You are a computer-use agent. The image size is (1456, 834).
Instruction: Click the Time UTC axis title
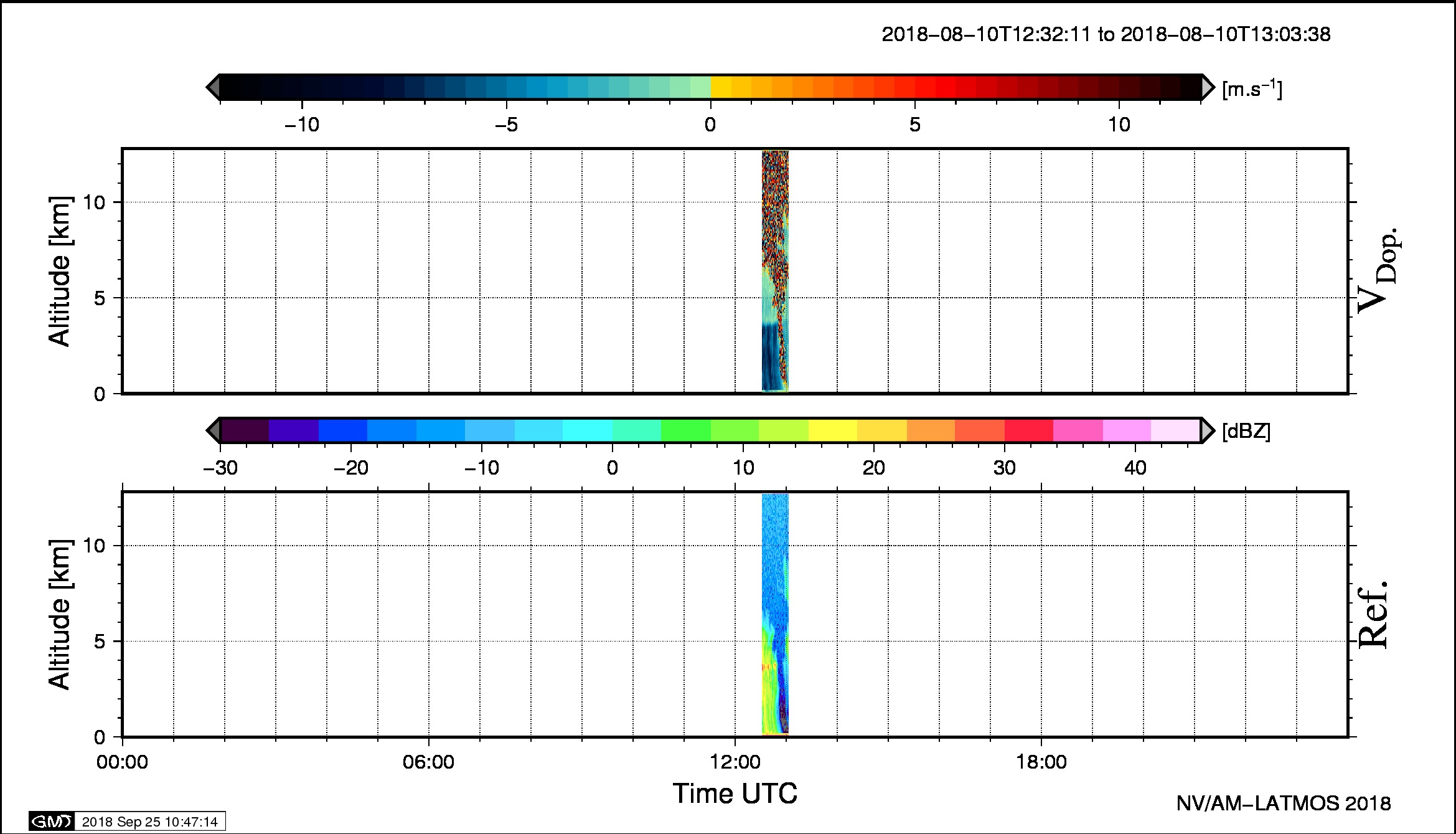pos(735,794)
